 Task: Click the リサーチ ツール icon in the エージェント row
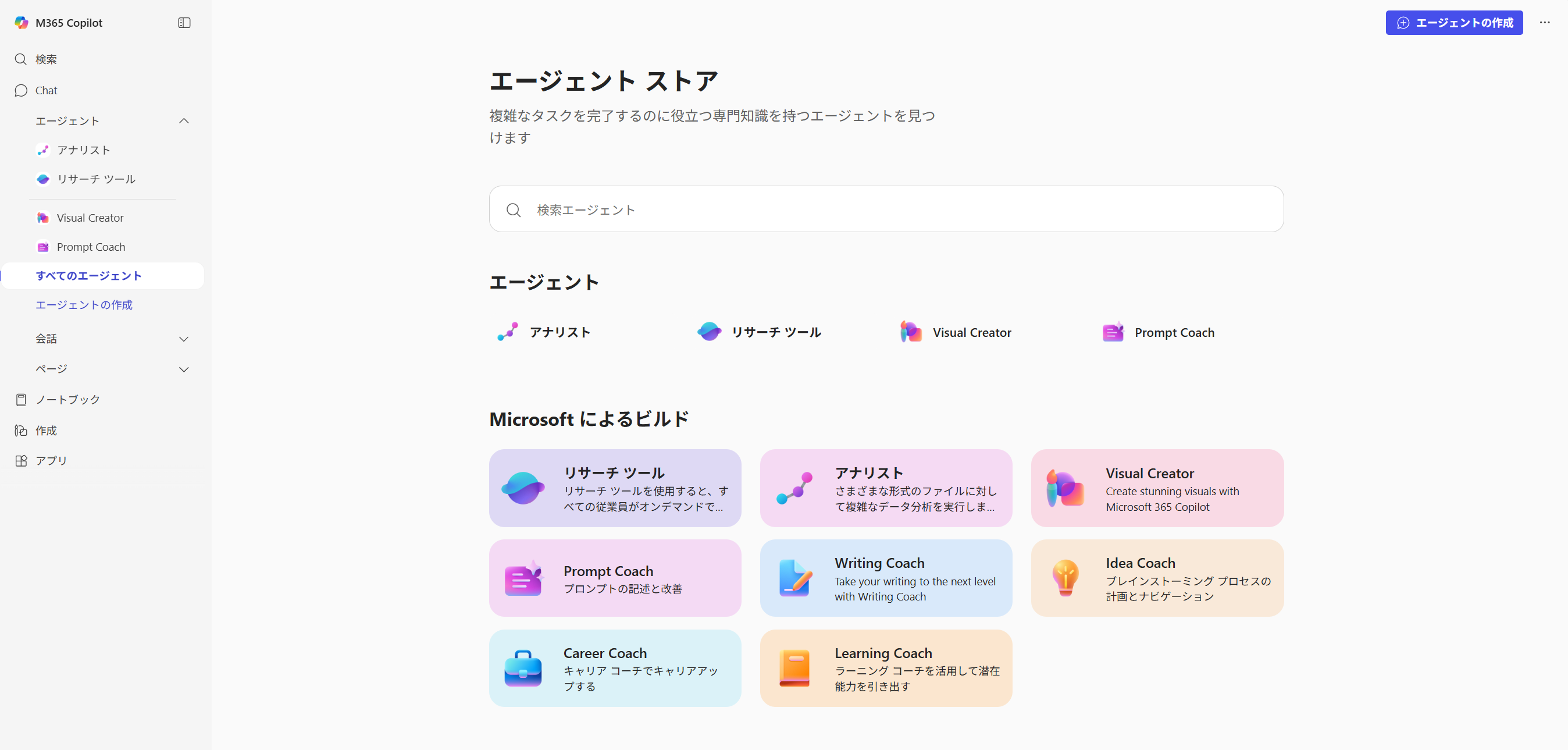tap(709, 332)
